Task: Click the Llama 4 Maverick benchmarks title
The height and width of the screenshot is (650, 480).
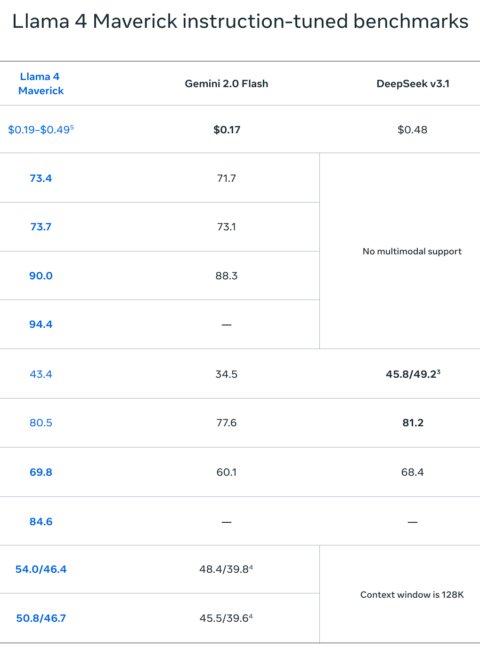Action: pos(240,21)
